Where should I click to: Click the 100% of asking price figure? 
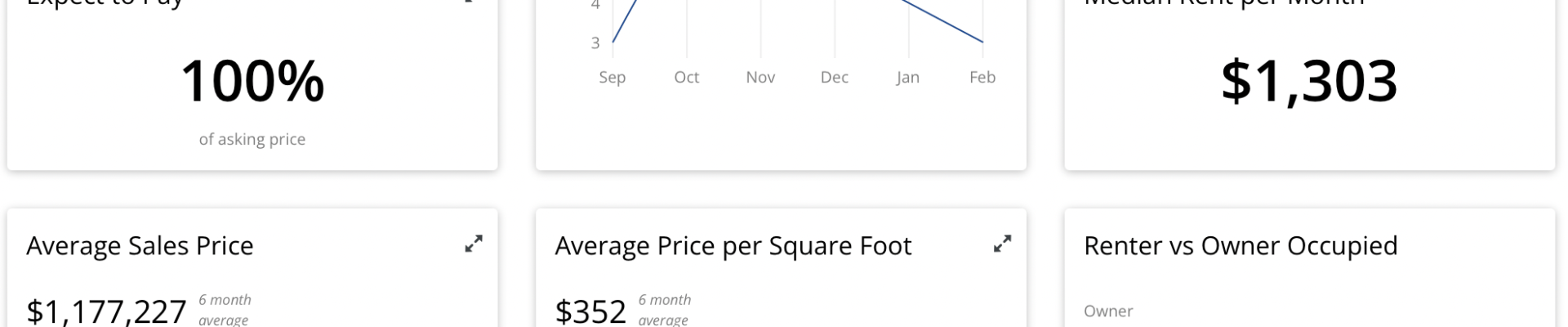(x=252, y=81)
